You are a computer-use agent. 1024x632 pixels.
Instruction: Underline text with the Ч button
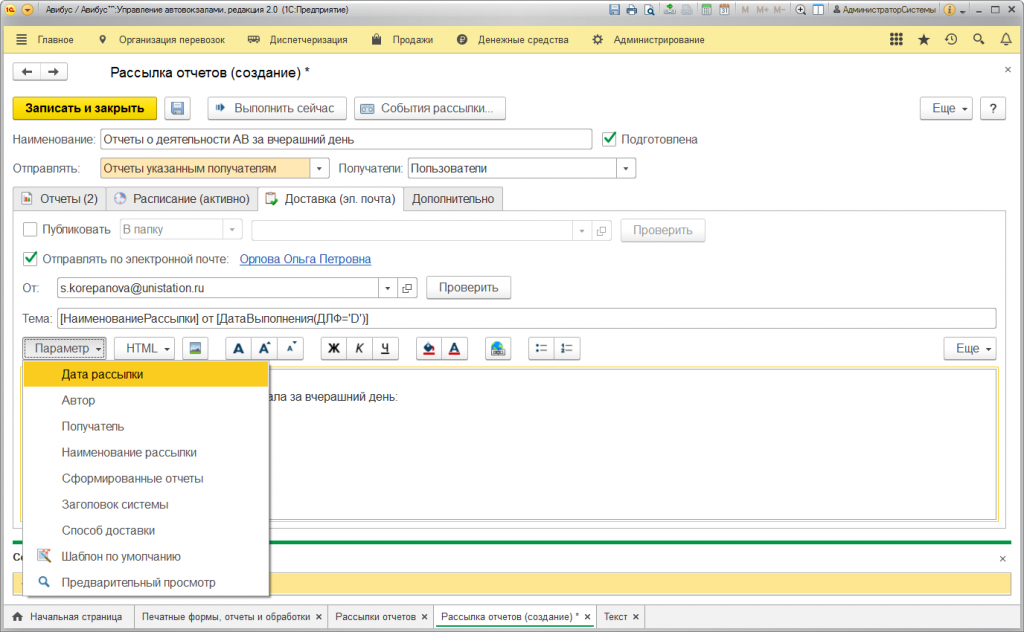(x=384, y=348)
